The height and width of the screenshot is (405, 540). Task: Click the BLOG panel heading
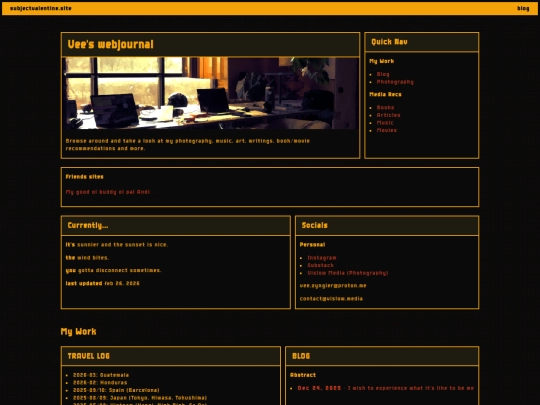coord(301,356)
